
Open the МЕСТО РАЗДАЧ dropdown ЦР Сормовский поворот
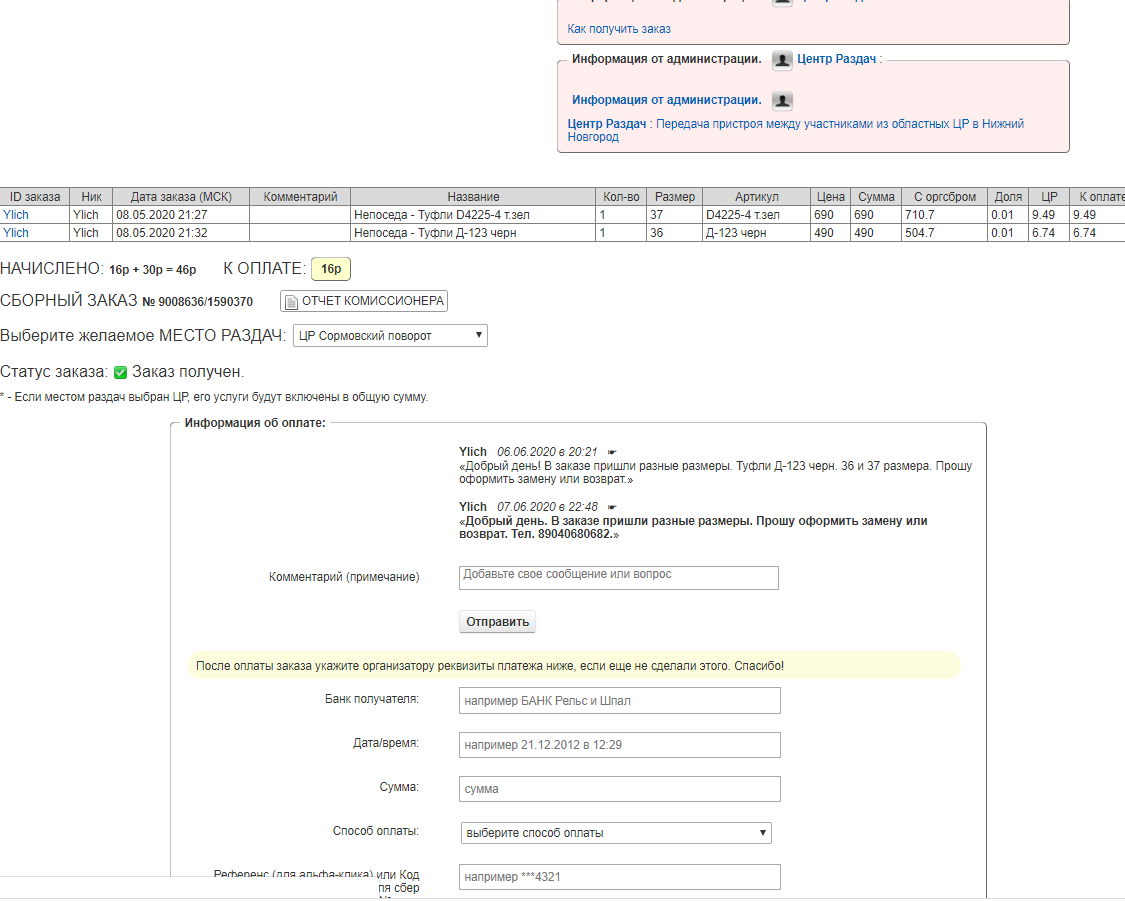[x=390, y=336]
